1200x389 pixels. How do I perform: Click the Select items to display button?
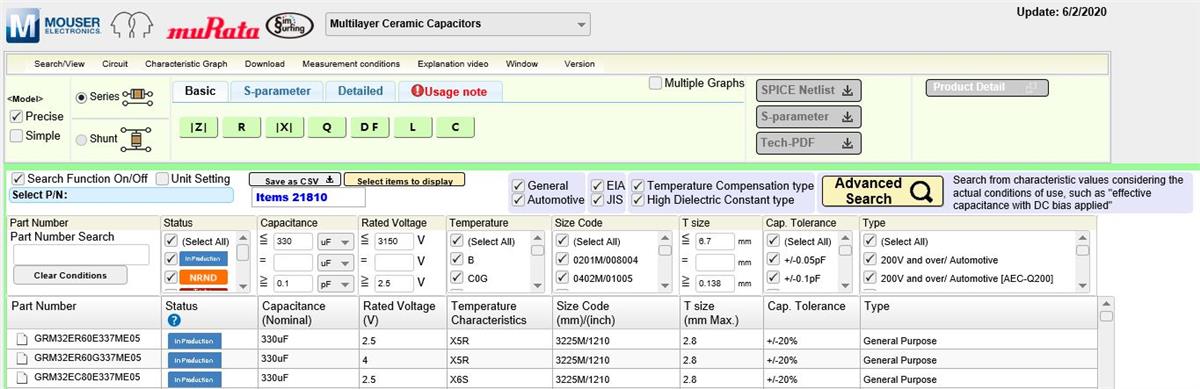click(x=404, y=181)
